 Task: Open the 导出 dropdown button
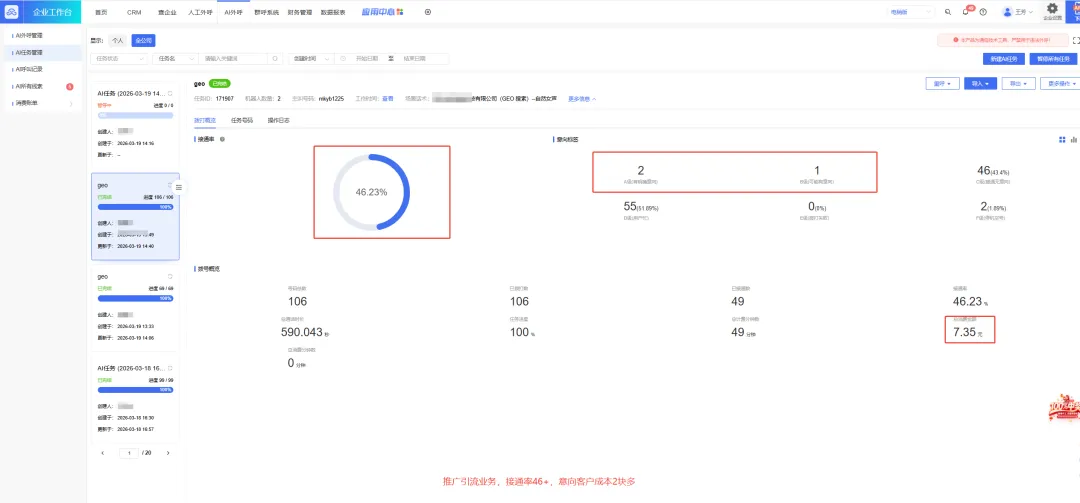(1018, 83)
